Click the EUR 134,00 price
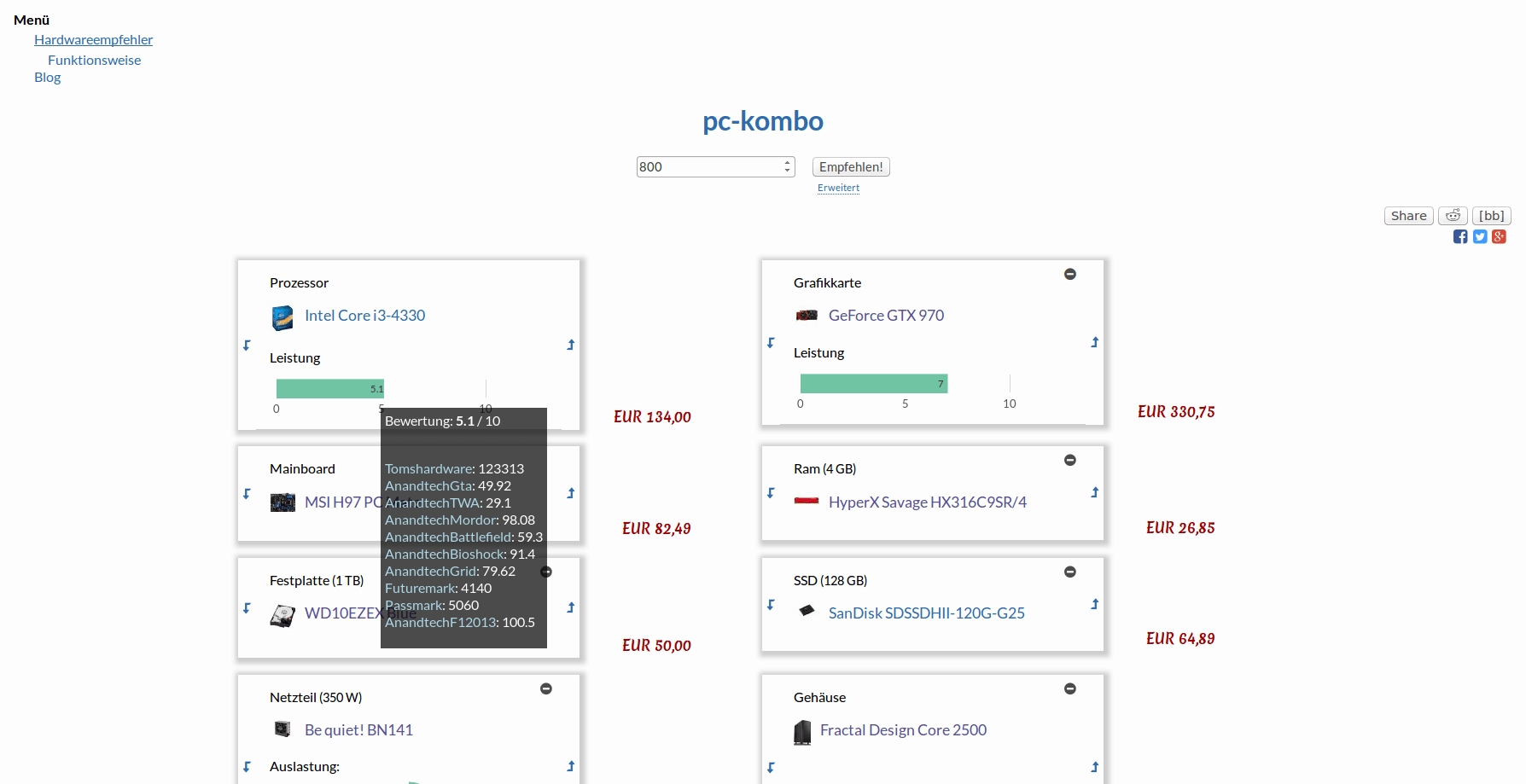The height and width of the screenshot is (784, 1526). click(x=652, y=417)
